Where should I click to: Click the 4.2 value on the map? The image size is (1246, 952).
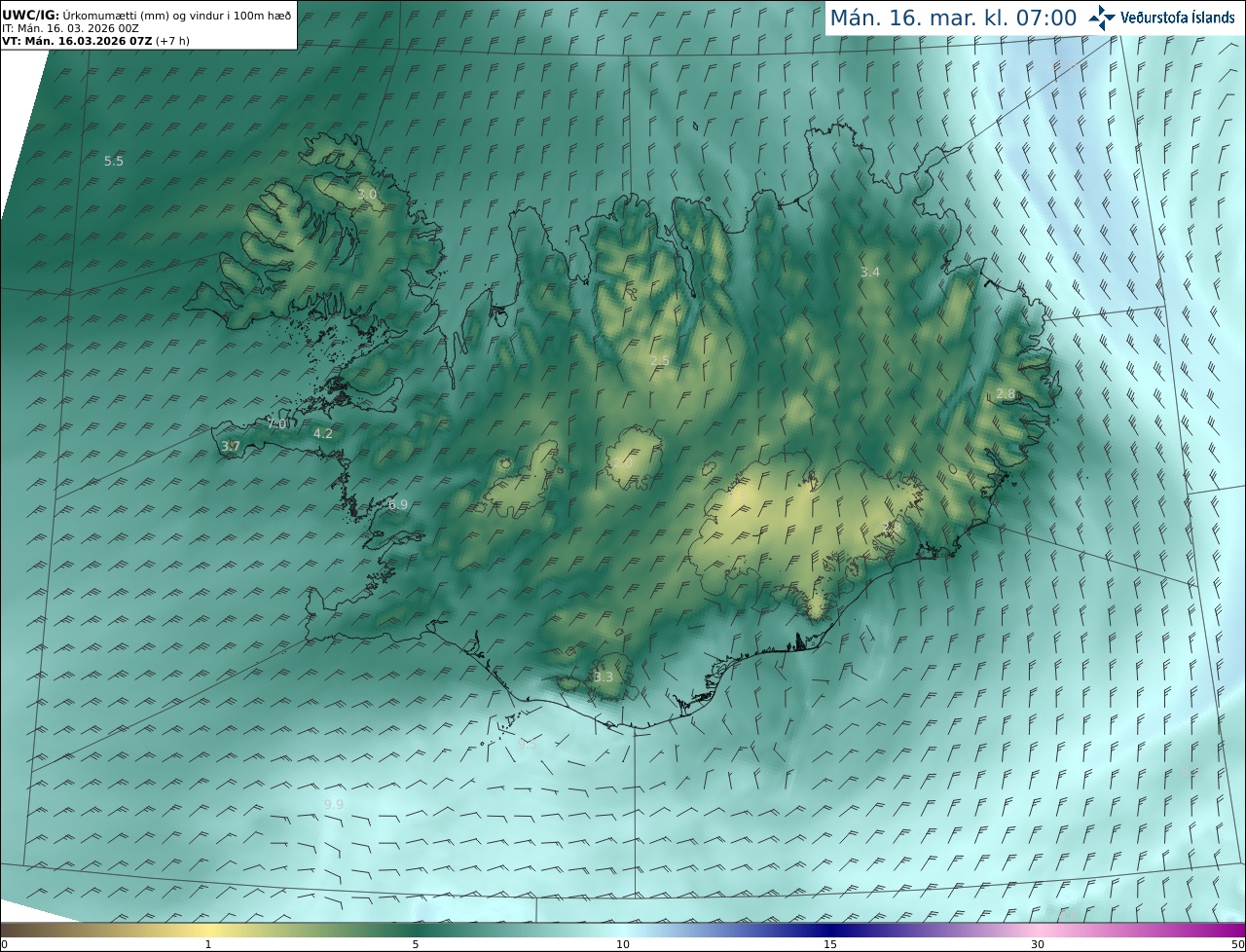click(323, 434)
